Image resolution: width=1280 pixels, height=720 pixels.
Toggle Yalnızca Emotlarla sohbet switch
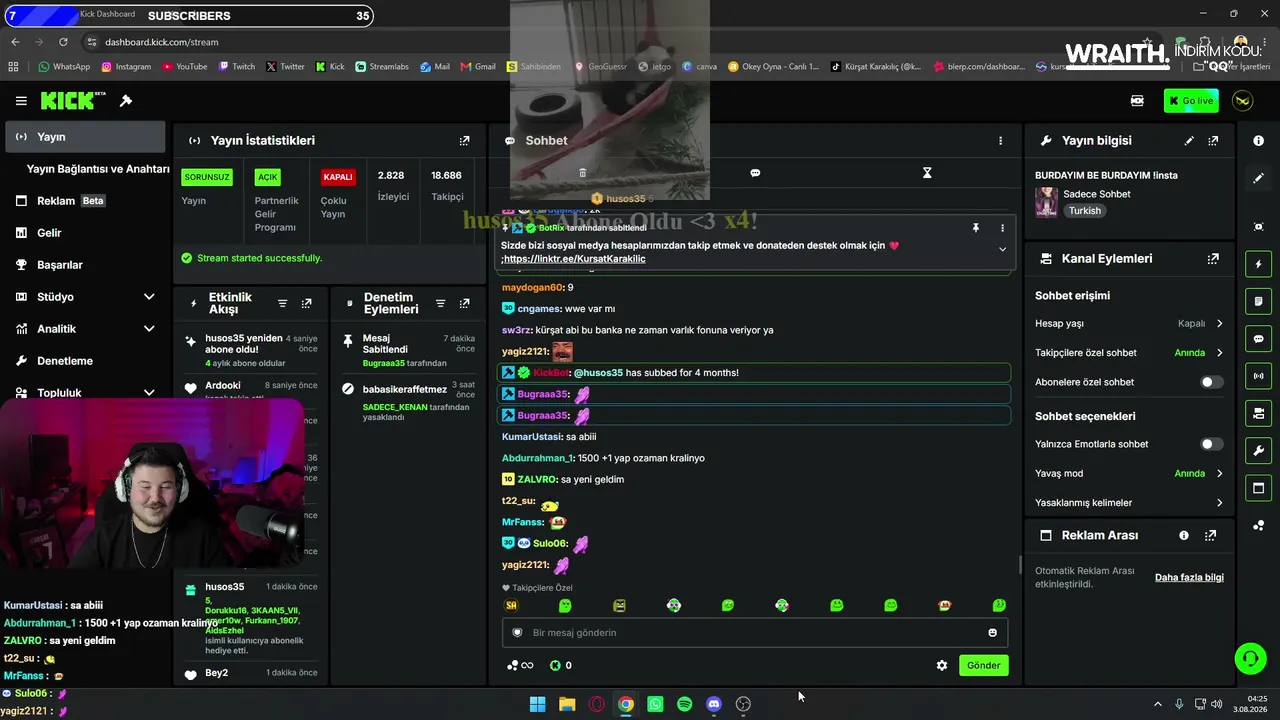coord(1211,444)
